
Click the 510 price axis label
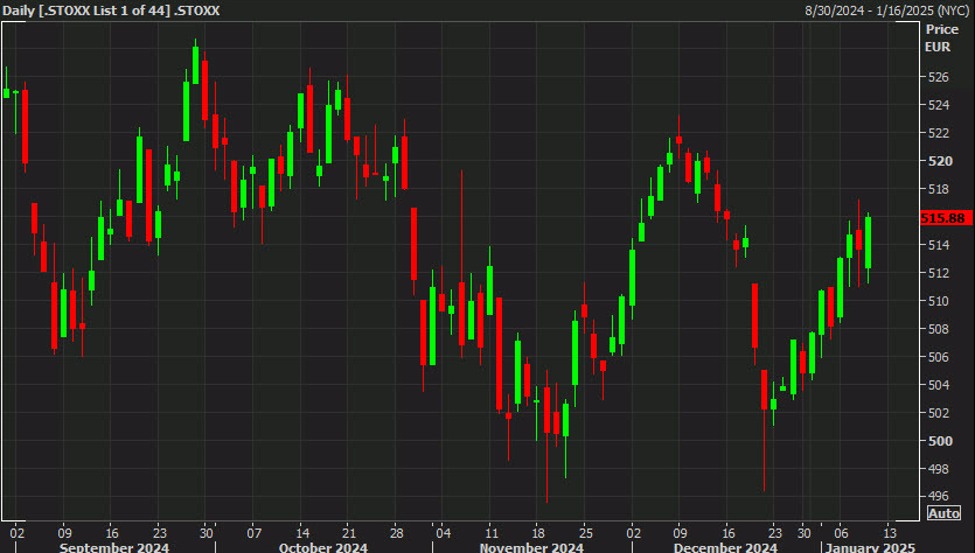coord(938,301)
